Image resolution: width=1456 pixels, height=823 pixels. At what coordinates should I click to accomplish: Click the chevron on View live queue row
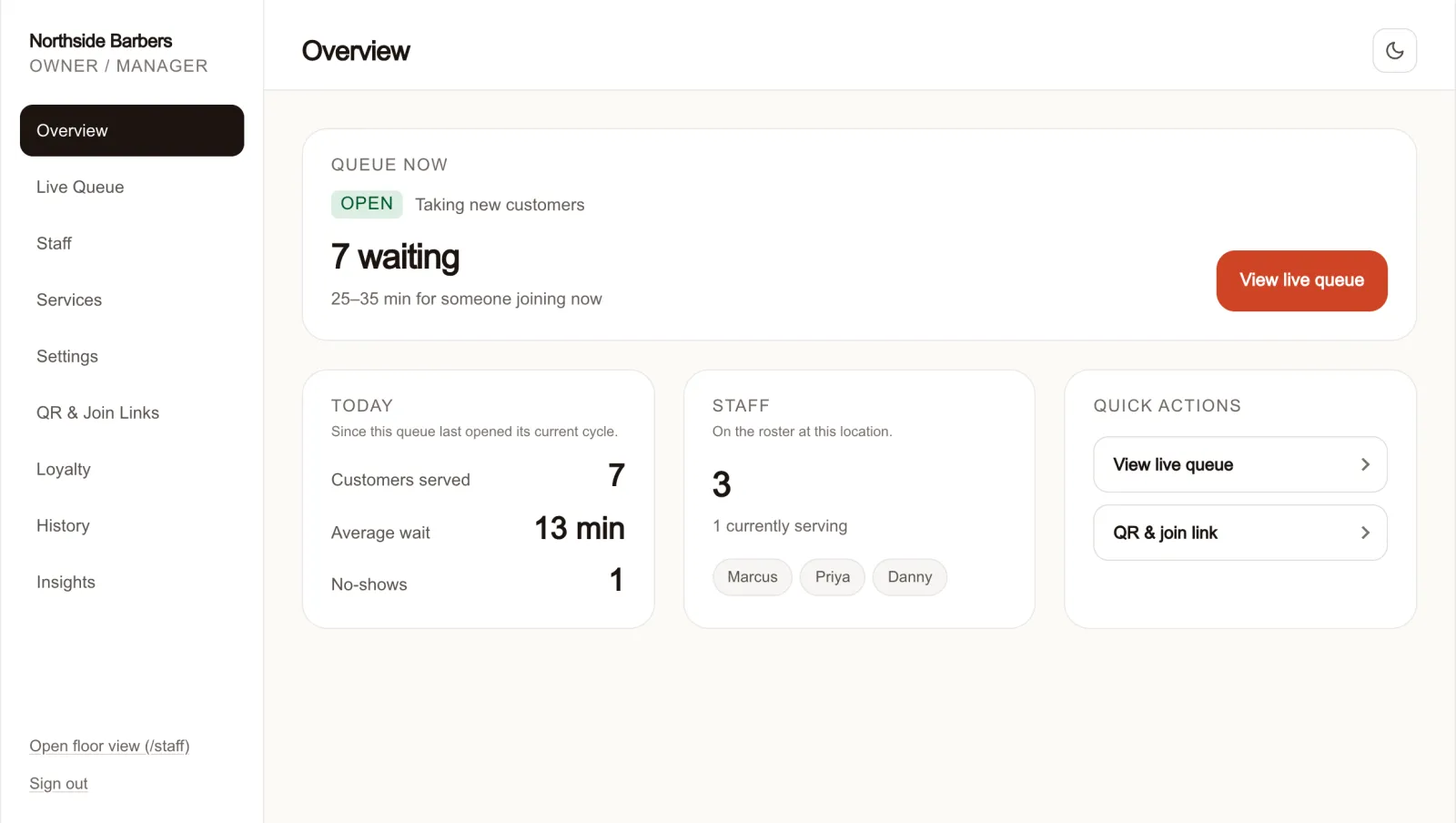[1365, 464]
